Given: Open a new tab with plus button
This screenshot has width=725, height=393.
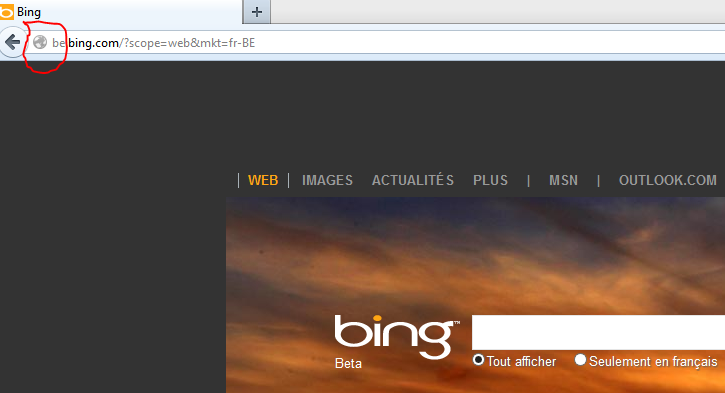Looking at the screenshot, I should (257, 12).
